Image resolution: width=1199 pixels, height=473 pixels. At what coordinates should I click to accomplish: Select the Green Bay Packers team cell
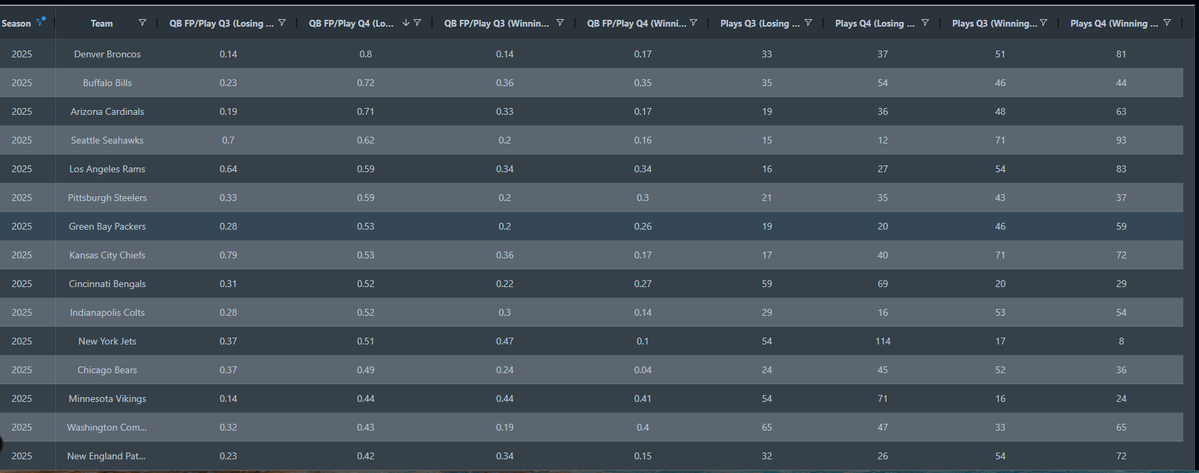pyautogui.click(x=107, y=226)
